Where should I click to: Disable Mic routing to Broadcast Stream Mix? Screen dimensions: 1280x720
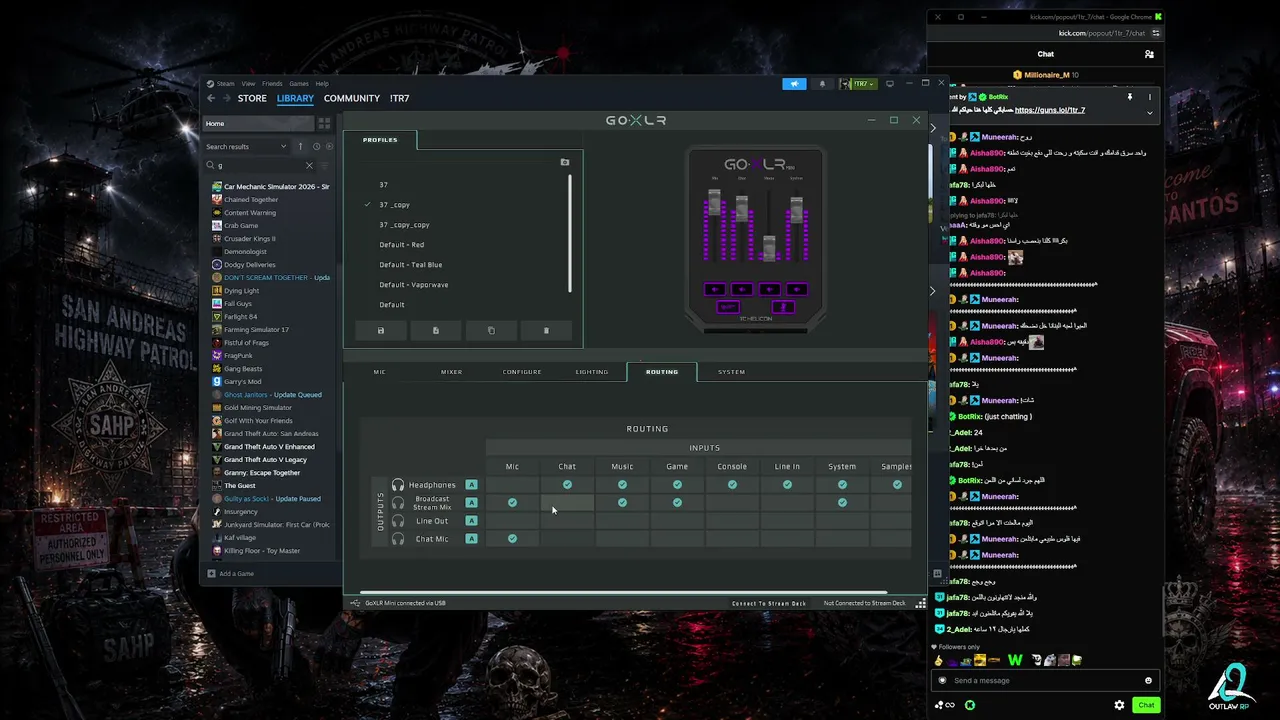(512, 503)
